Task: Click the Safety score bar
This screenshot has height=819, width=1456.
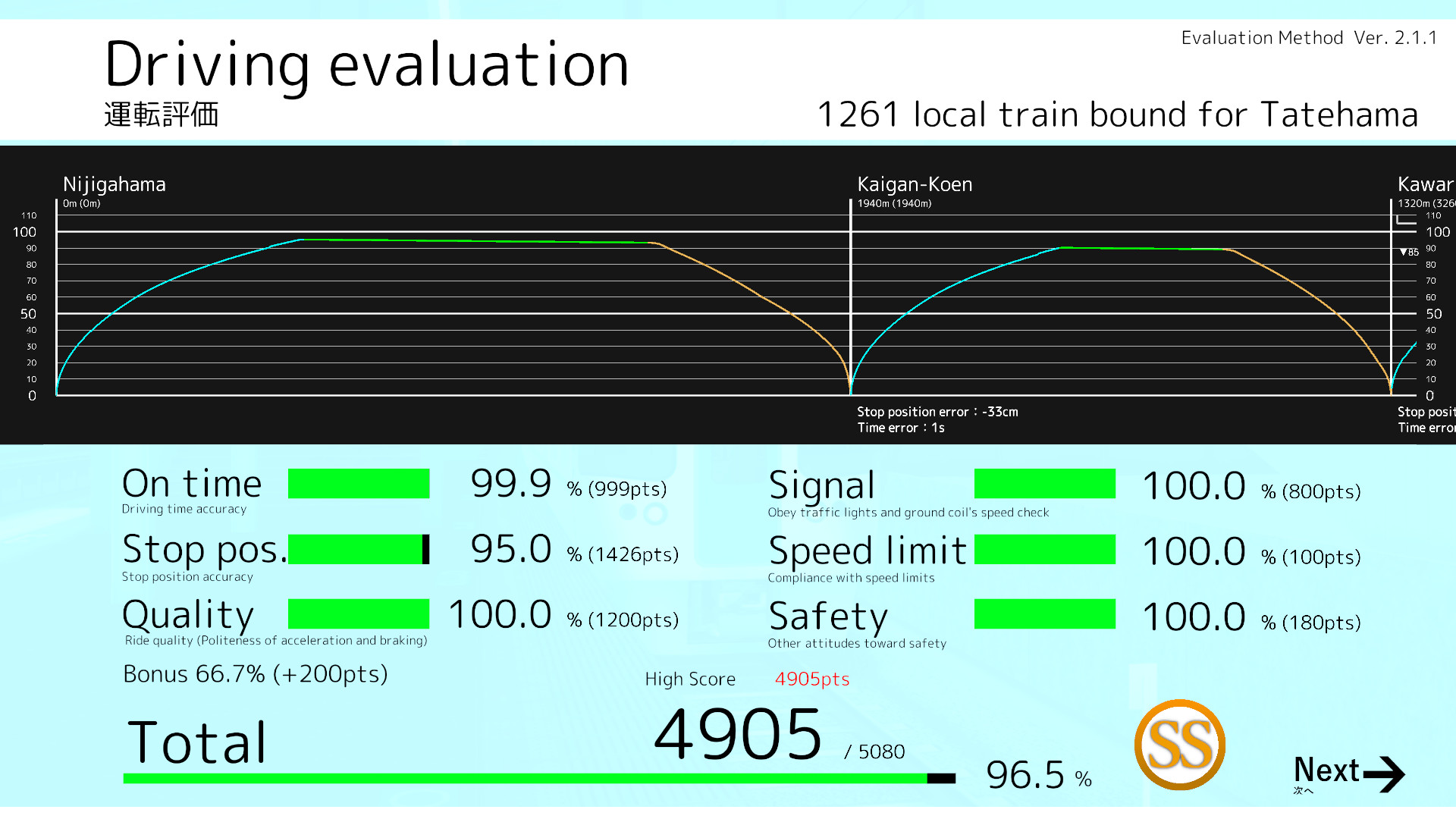Action: 1044,615
